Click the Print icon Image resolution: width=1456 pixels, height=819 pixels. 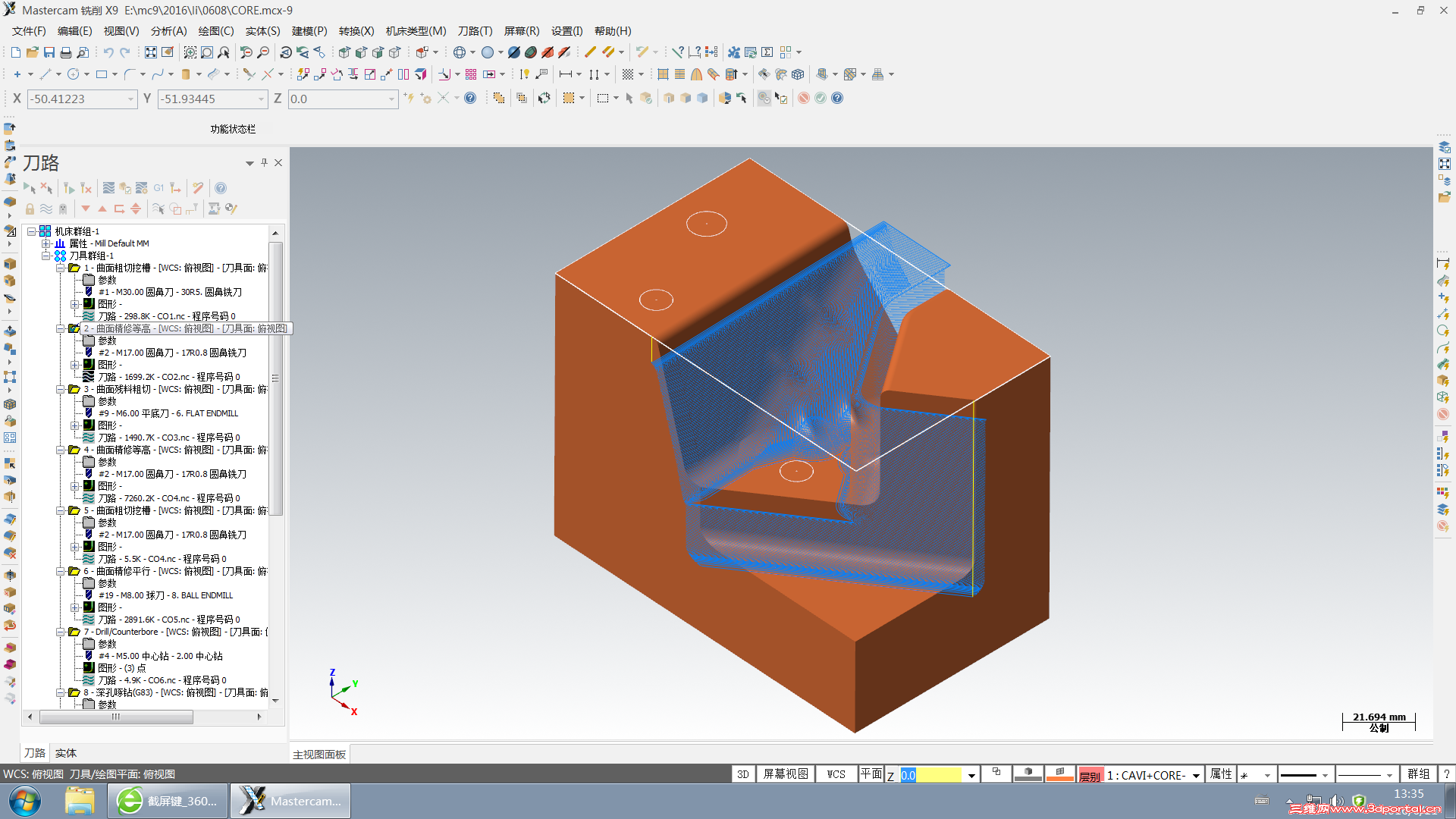(66, 52)
